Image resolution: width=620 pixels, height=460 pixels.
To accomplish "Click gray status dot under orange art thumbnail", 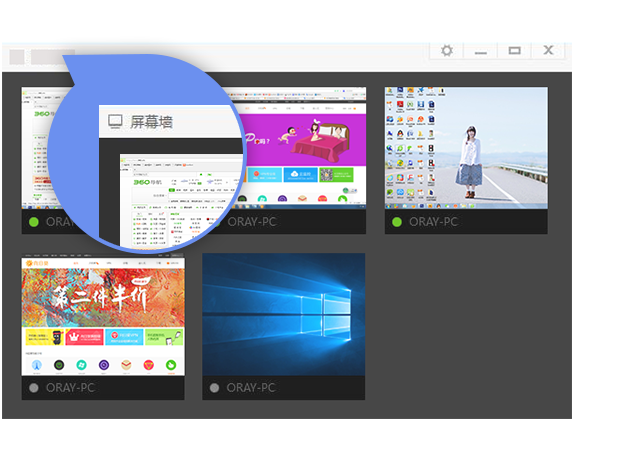I will coord(34,388).
